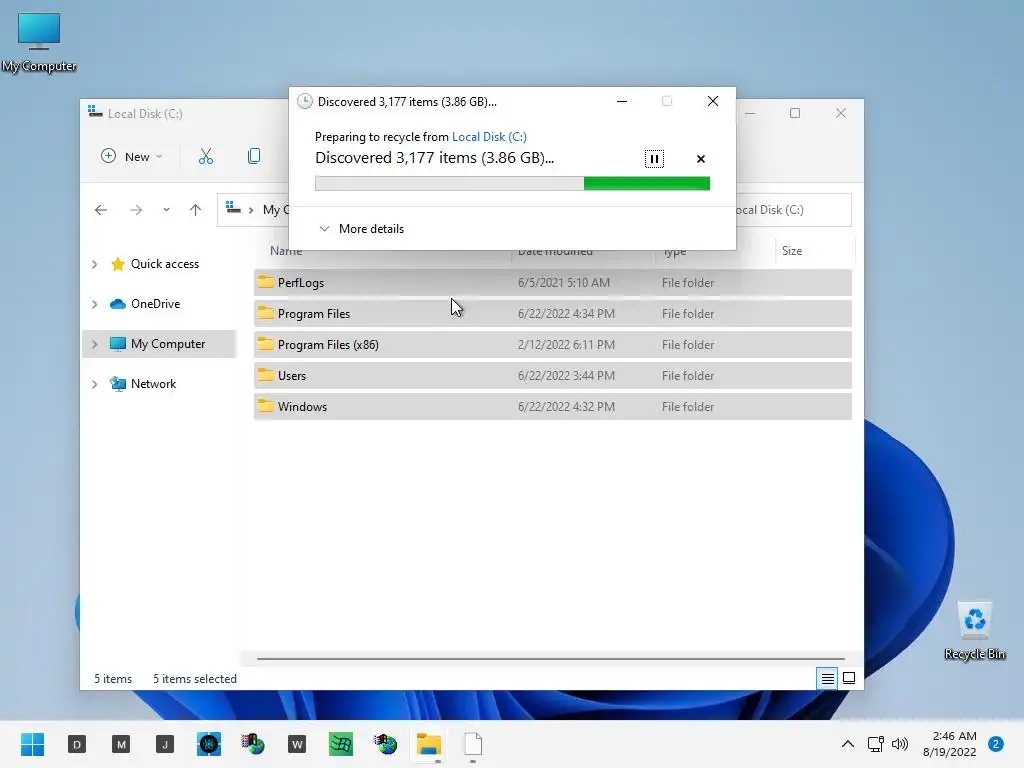
Task: Click the recycle progress bar
Action: pos(512,184)
